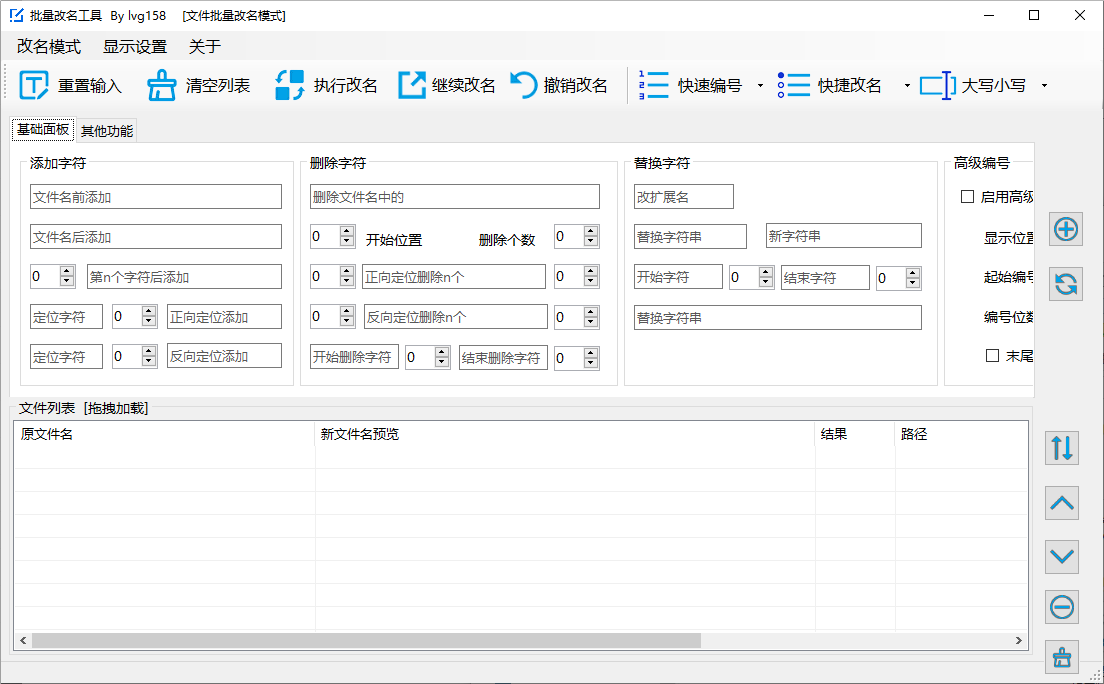Click the refresh arrows icon on right
1104x684 pixels.
point(1066,285)
